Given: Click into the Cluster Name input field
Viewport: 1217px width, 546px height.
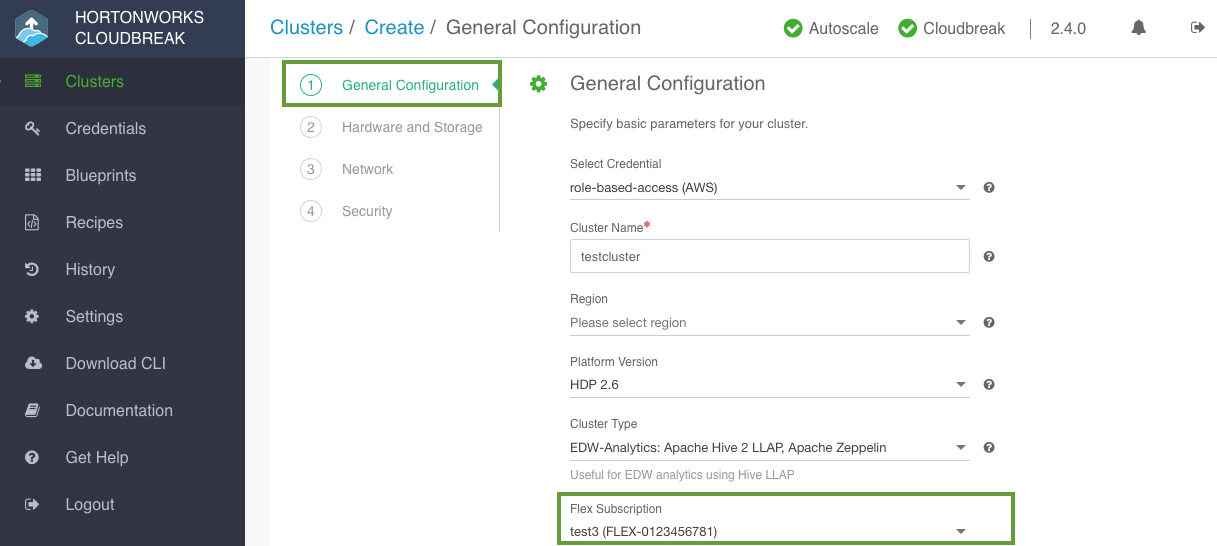Looking at the screenshot, I should 769,256.
